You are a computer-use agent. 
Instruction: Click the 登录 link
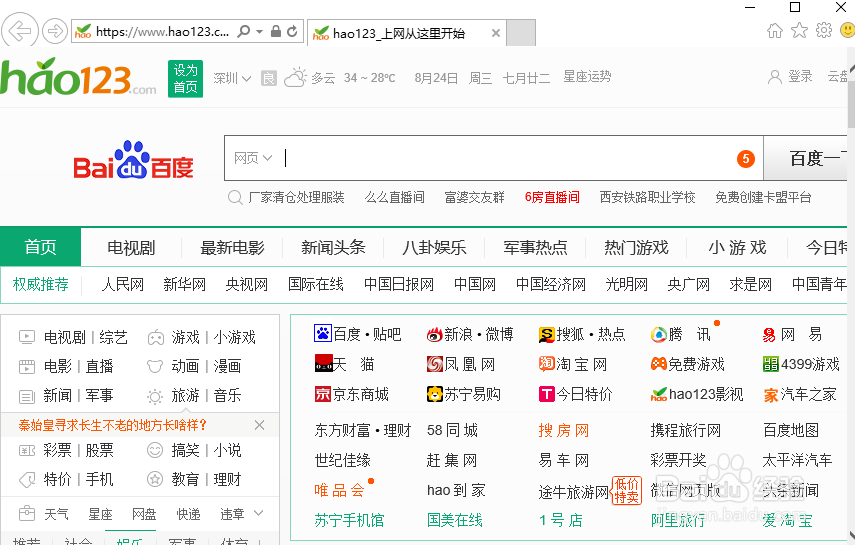coord(800,77)
